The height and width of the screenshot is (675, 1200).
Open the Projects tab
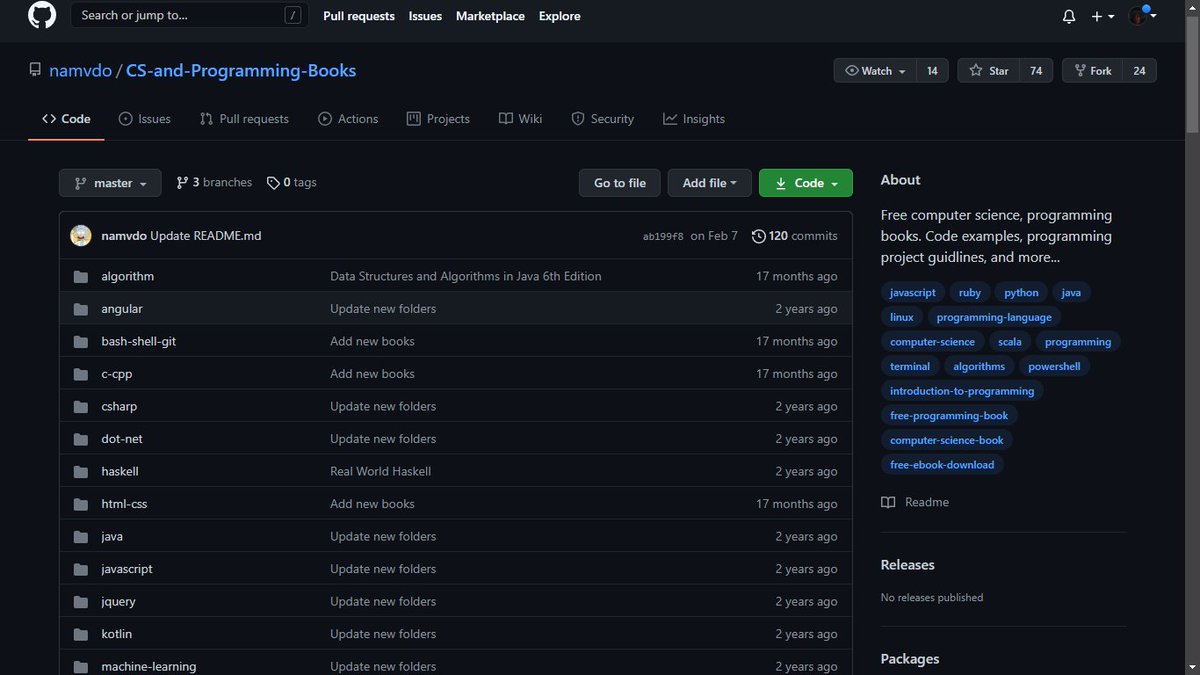pyautogui.click(x=438, y=119)
